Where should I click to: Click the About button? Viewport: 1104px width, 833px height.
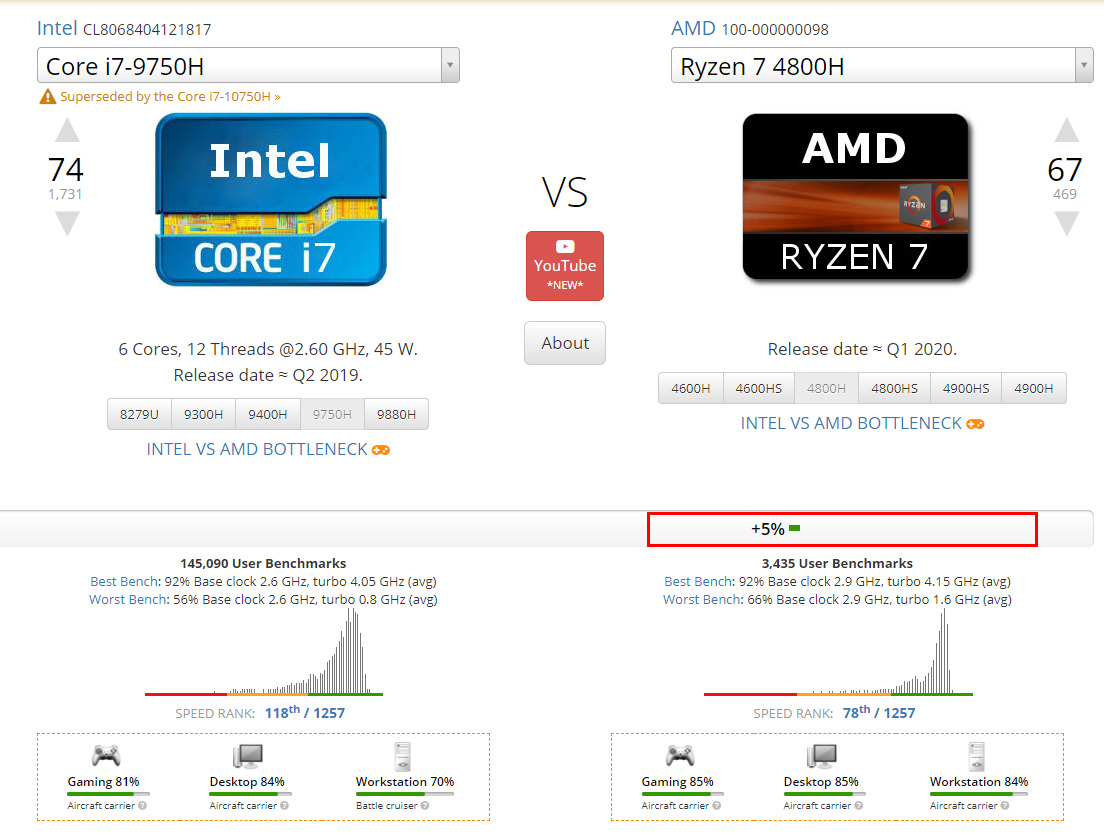(x=565, y=343)
